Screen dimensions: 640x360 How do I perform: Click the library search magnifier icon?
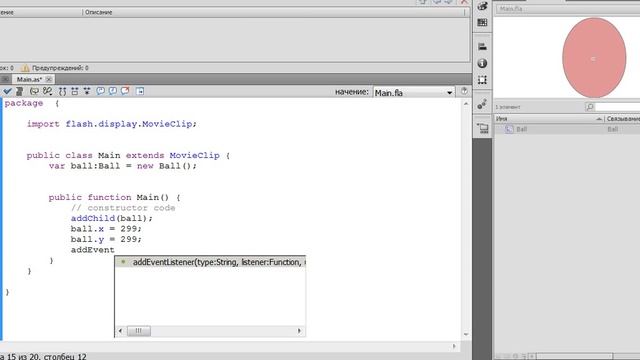[589, 107]
